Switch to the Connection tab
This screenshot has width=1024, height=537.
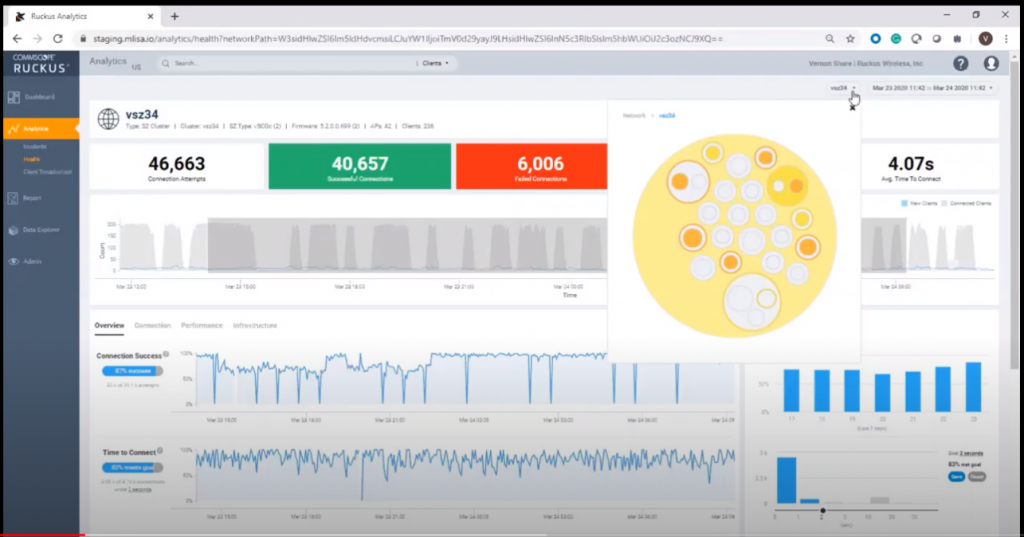pos(152,325)
